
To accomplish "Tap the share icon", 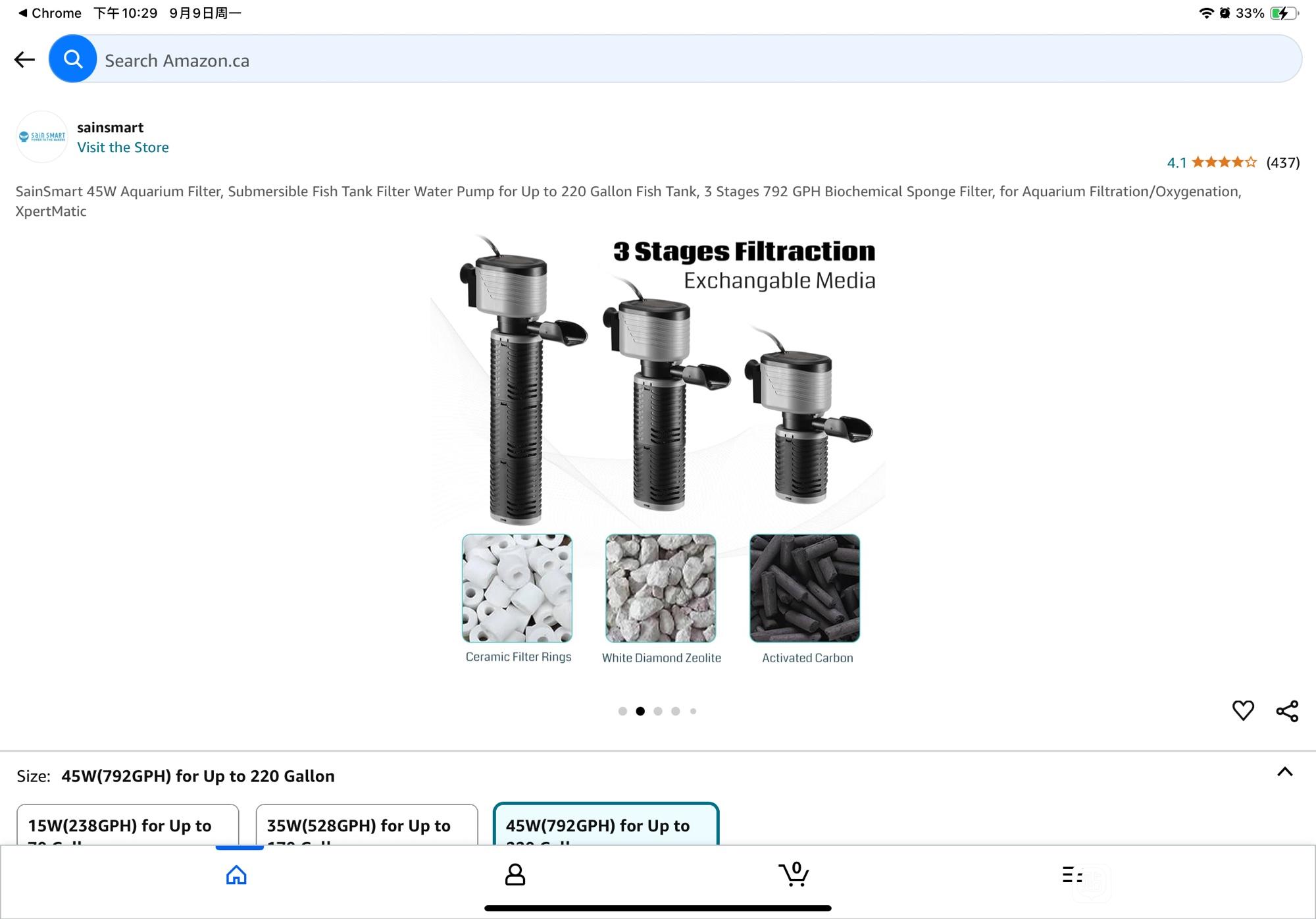I will click(x=1287, y=711).
